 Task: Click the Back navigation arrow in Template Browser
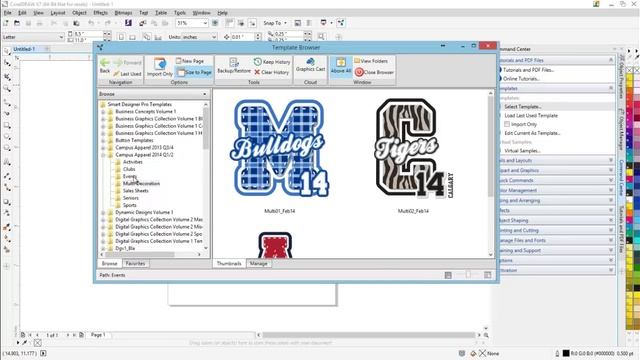point(105,66)
